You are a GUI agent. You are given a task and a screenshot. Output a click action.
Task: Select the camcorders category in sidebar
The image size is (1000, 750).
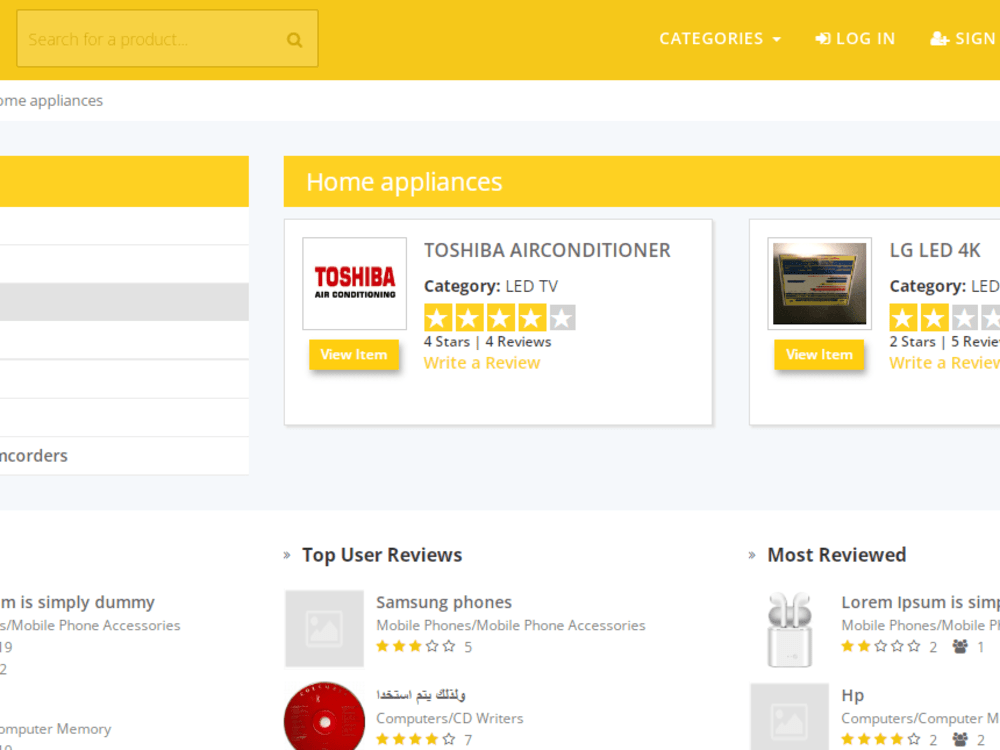click(x=124, y=456)
